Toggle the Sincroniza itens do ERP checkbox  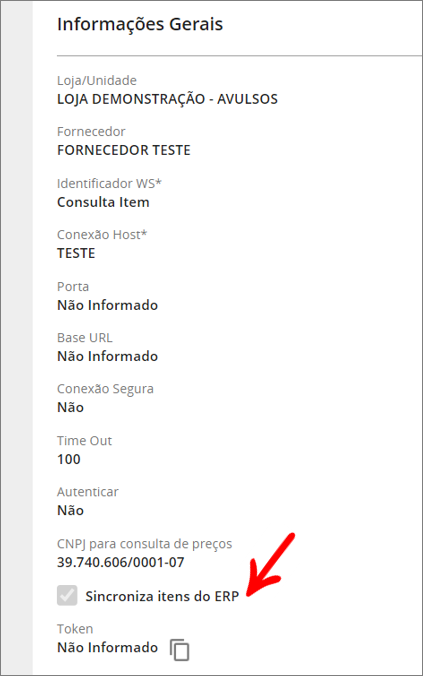tap(67, 595)
